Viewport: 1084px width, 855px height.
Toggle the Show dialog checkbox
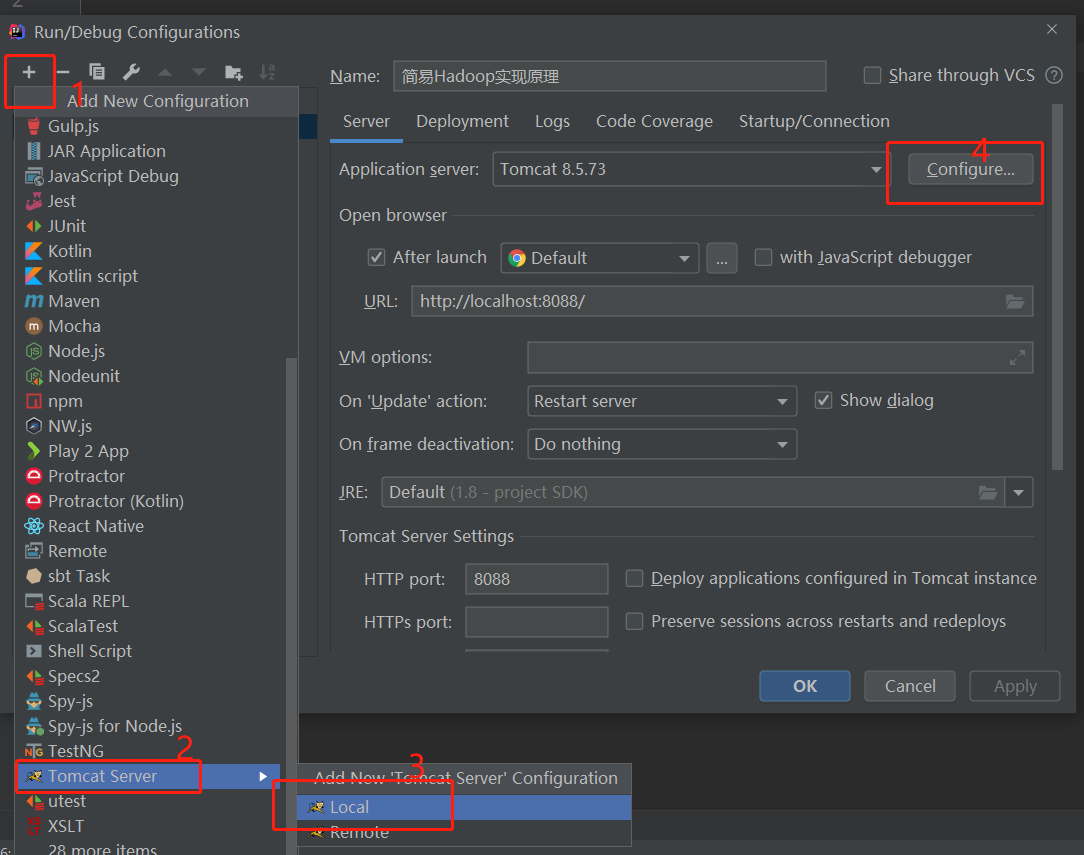pos(823,400)
